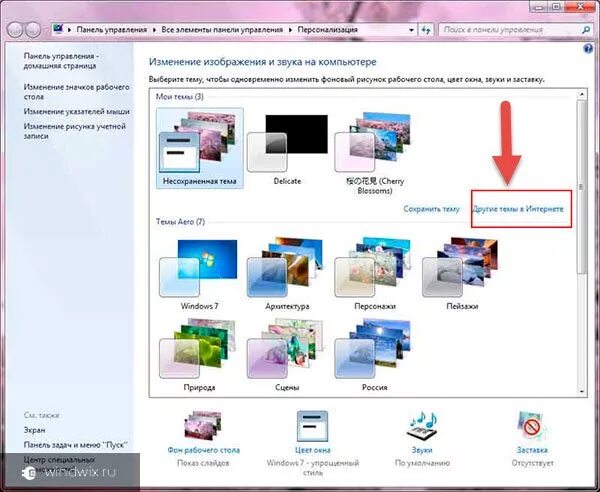
Task: Click the control panel icon in address bar
Action: 58,29
